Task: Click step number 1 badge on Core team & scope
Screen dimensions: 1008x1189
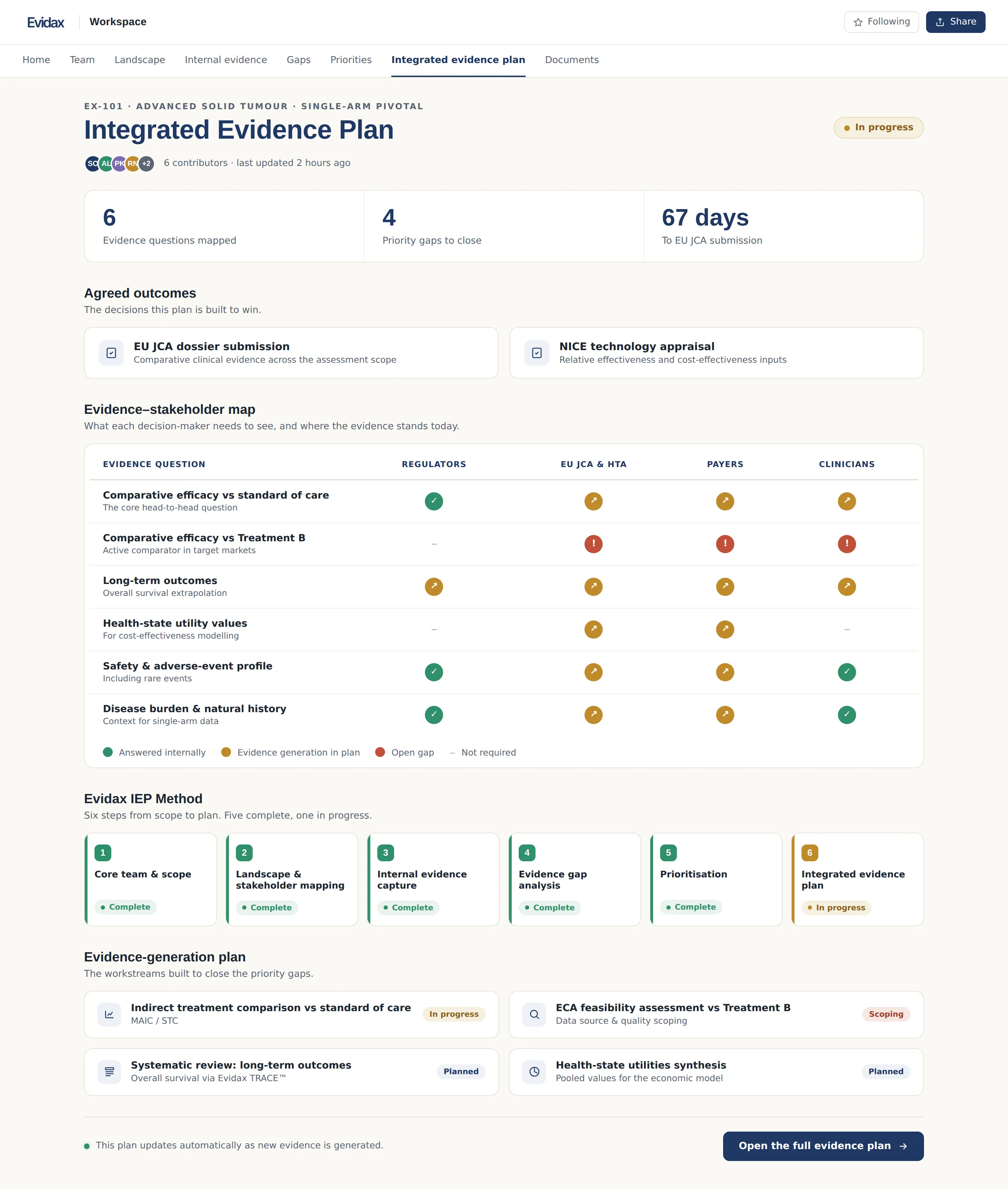Action: pyautogui.click(x=103, y=853)
